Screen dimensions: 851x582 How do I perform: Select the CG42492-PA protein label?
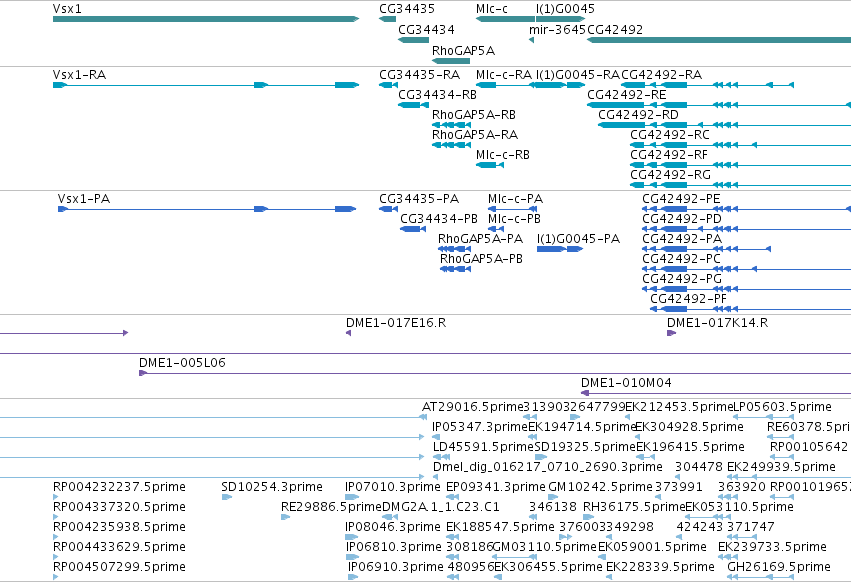click(682, 239)
